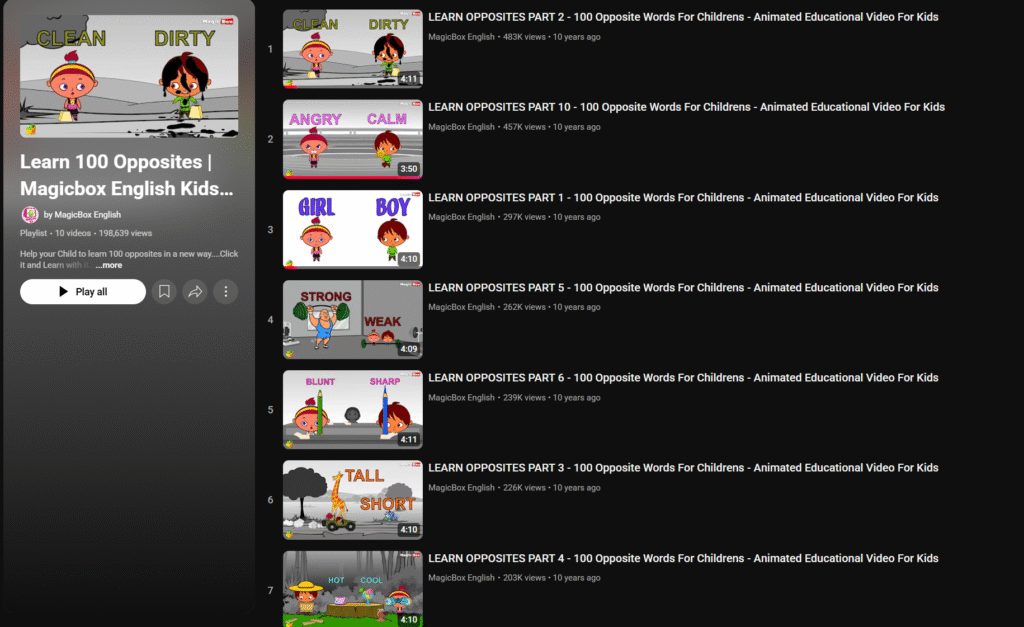Visit MagicBox English channel under Part 4 video
Screen dimensions: 1024x627
461,577
